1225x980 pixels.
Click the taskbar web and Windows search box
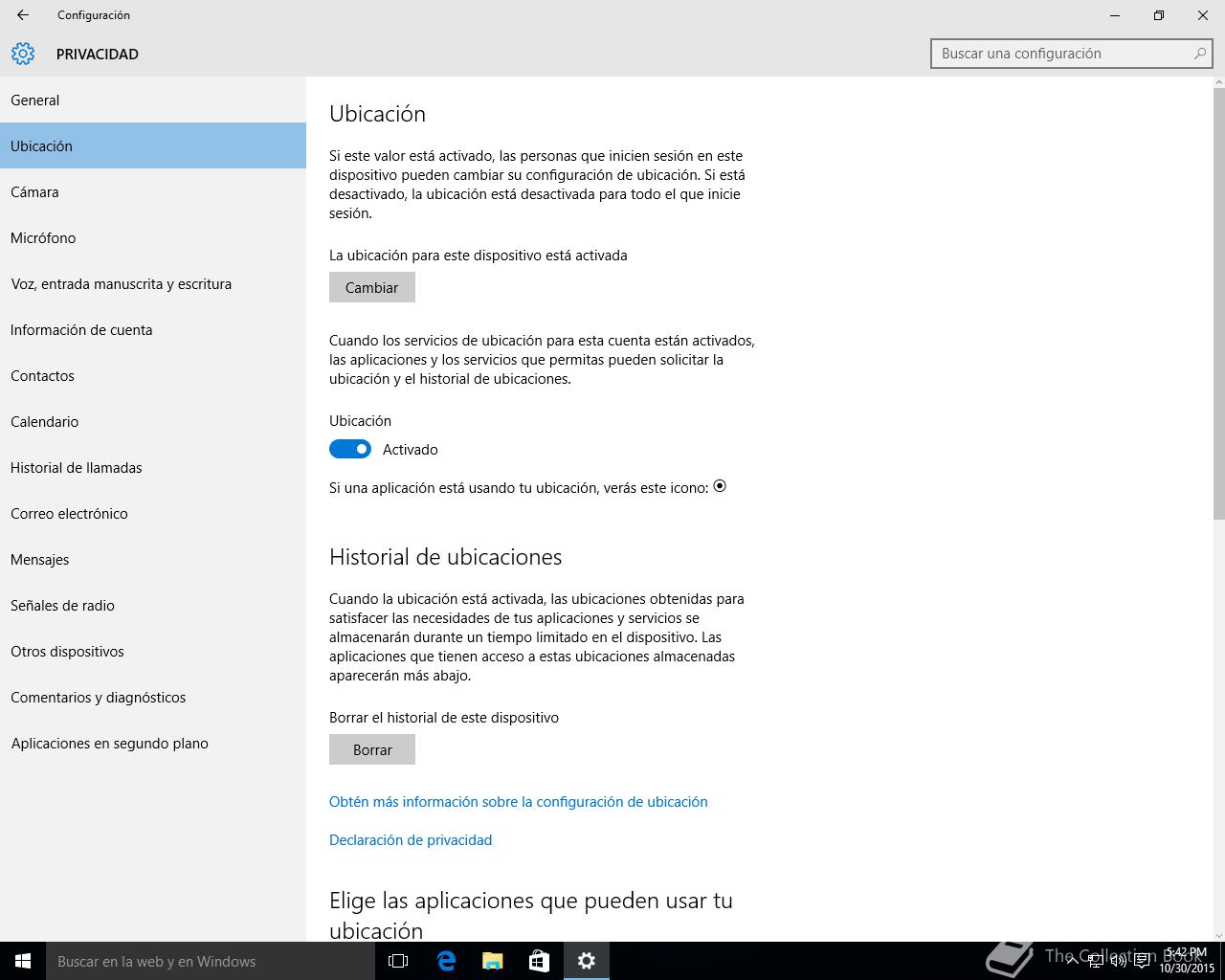(209, 961)
